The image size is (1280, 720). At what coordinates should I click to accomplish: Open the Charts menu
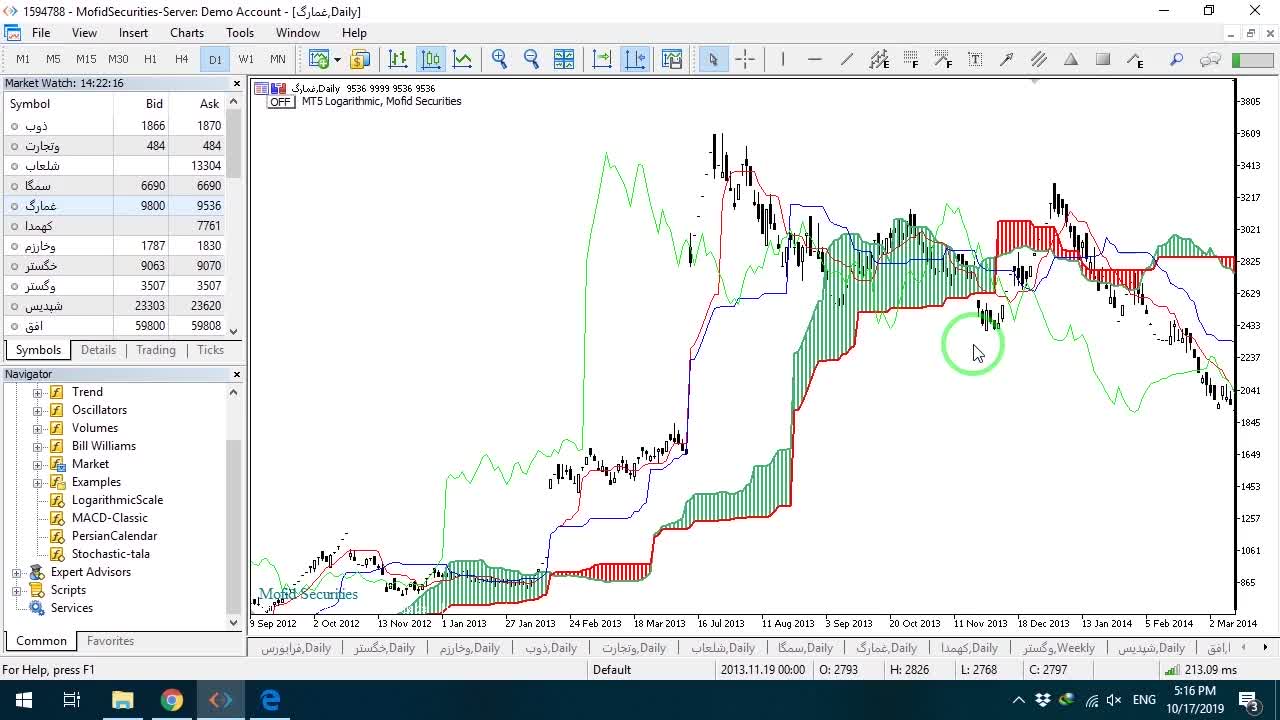[187, 33]
